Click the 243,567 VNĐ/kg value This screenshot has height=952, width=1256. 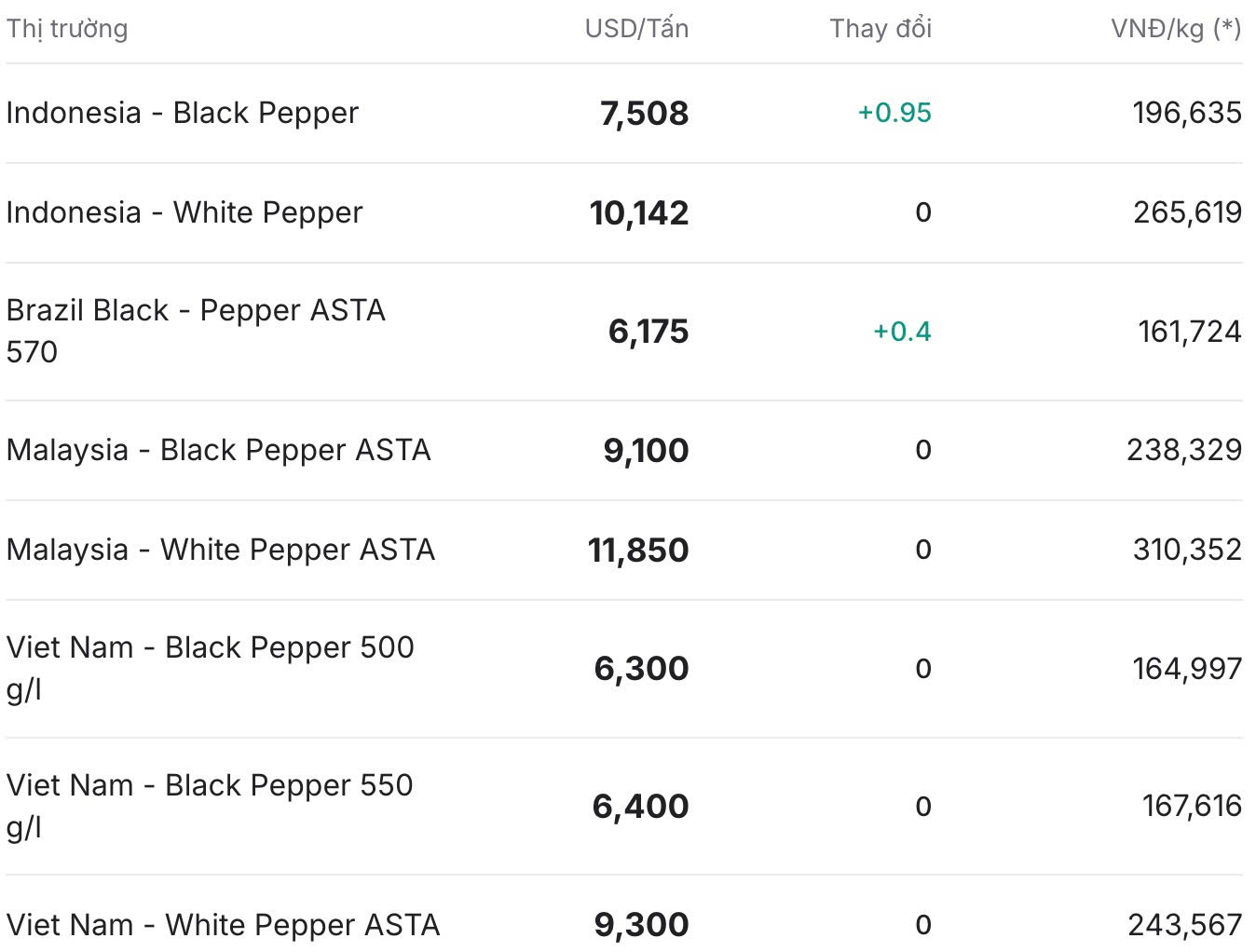[1185, 925]
